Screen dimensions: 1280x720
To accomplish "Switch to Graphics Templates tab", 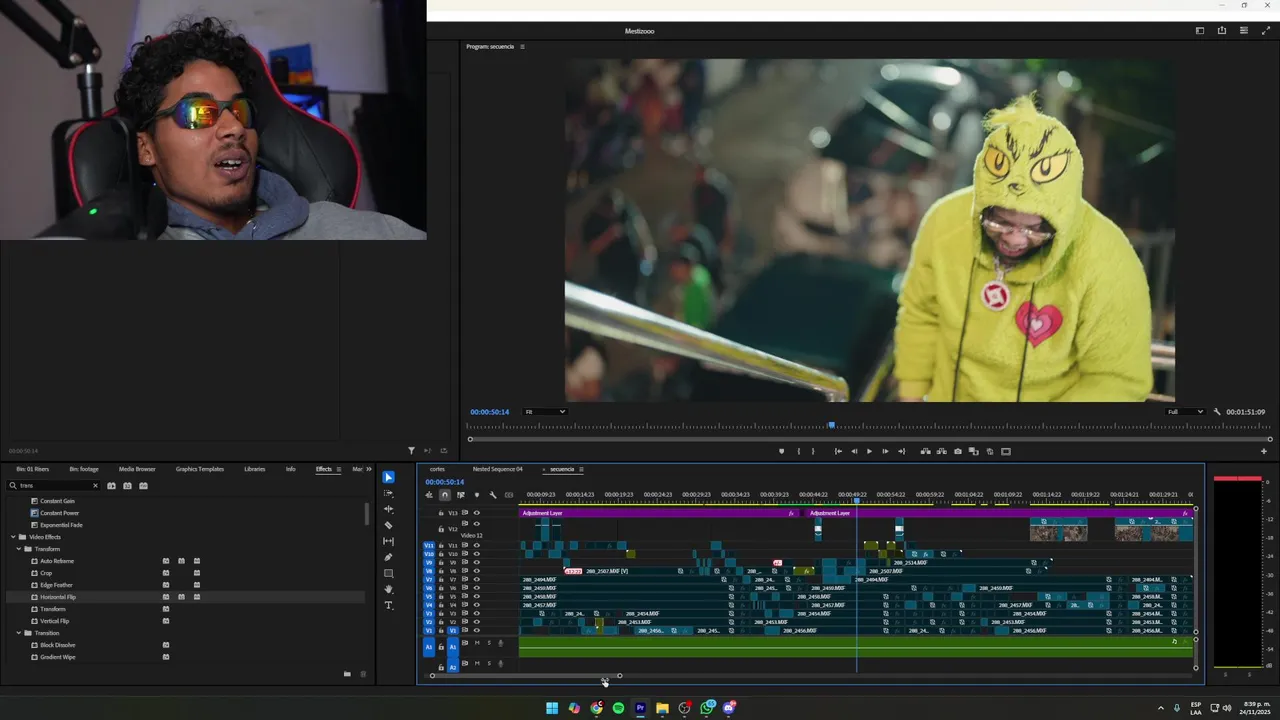I will pos(200,469).
